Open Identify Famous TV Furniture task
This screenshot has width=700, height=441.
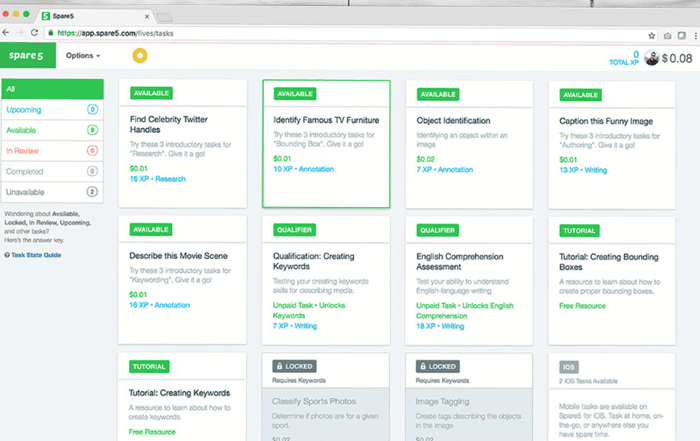(x=326, y=144)
